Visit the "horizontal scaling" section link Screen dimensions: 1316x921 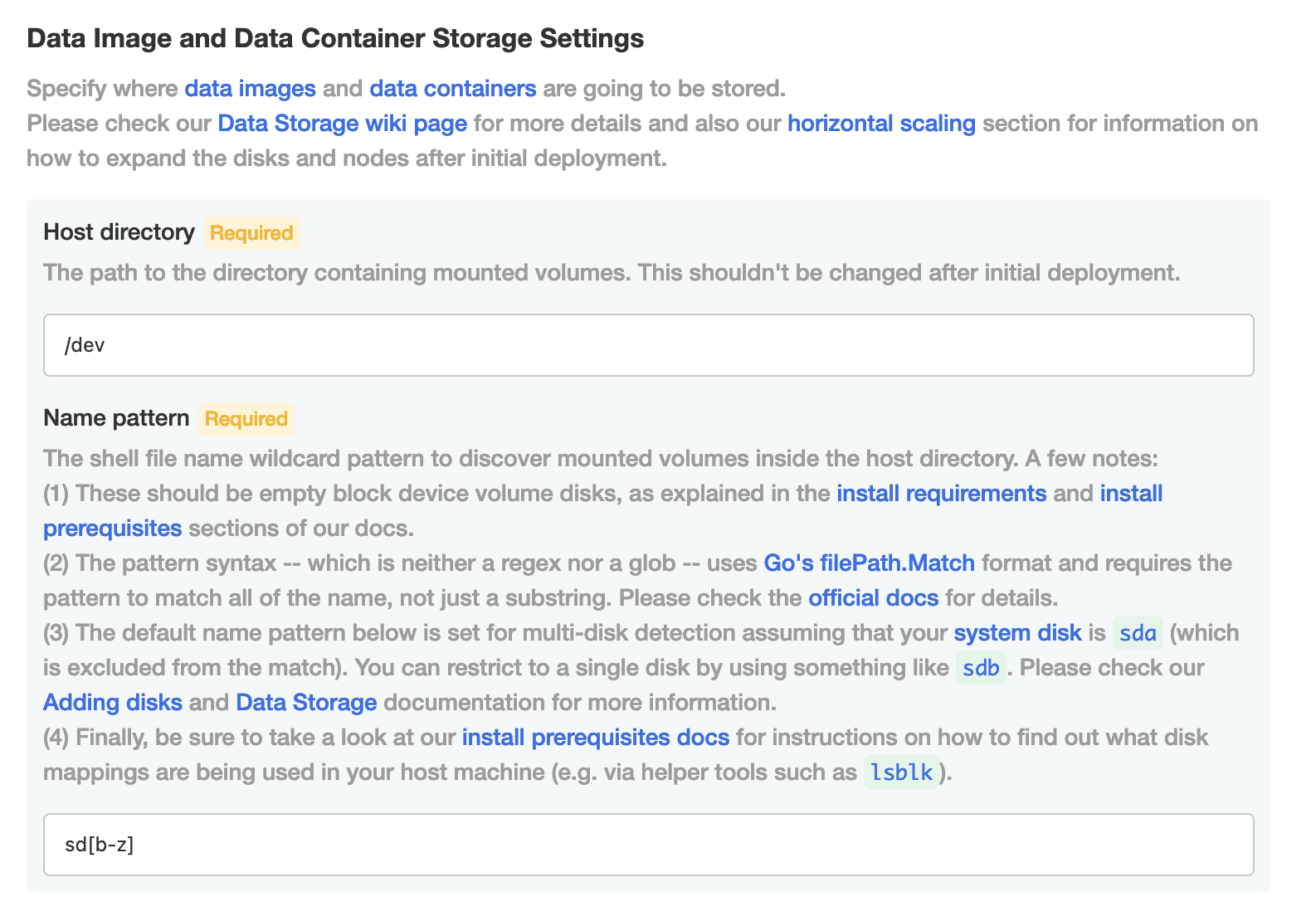[881, 124]
